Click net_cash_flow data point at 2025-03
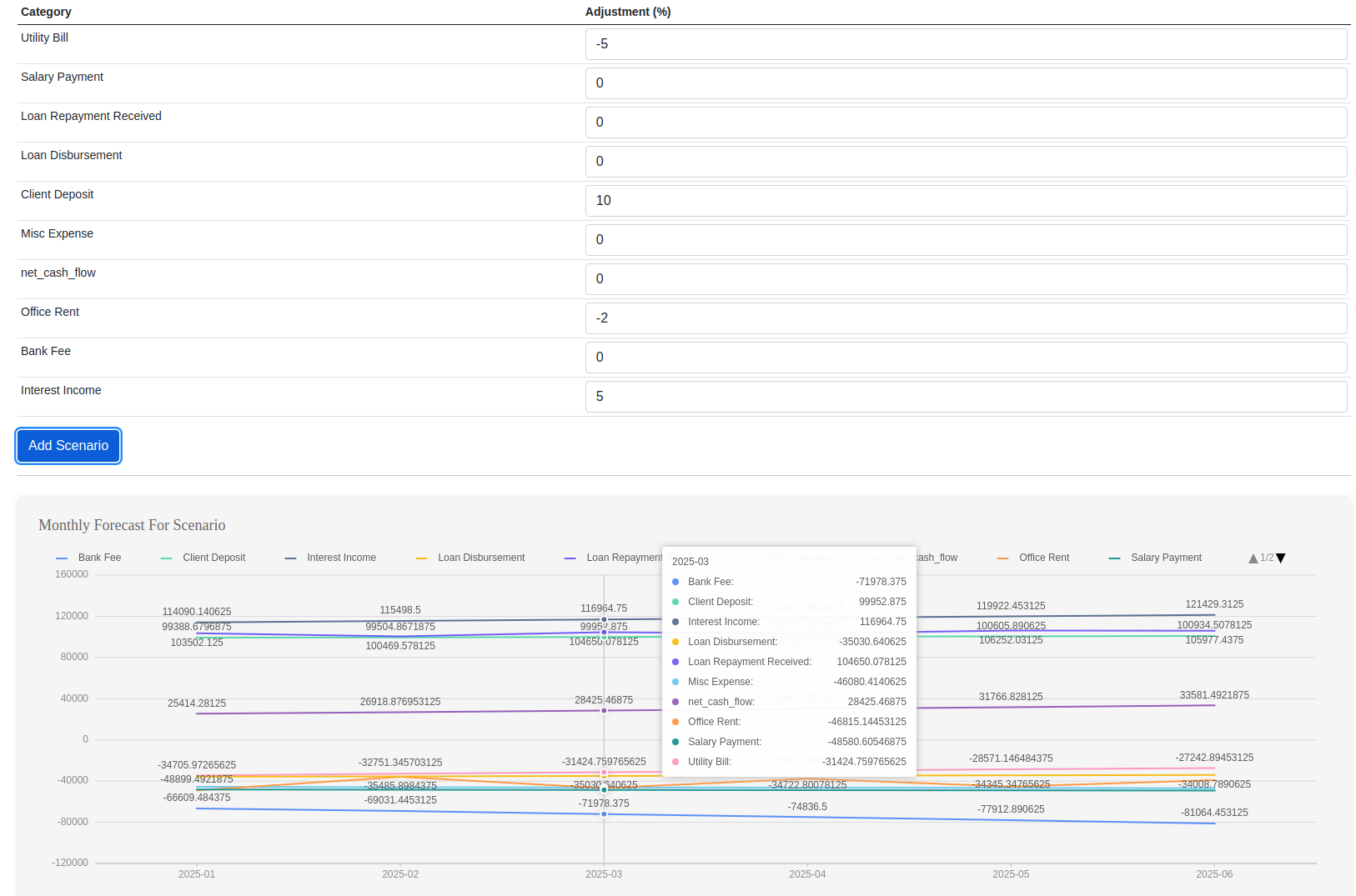The height and width of the screenshot is (896, 1356). [x=604, y=710]
